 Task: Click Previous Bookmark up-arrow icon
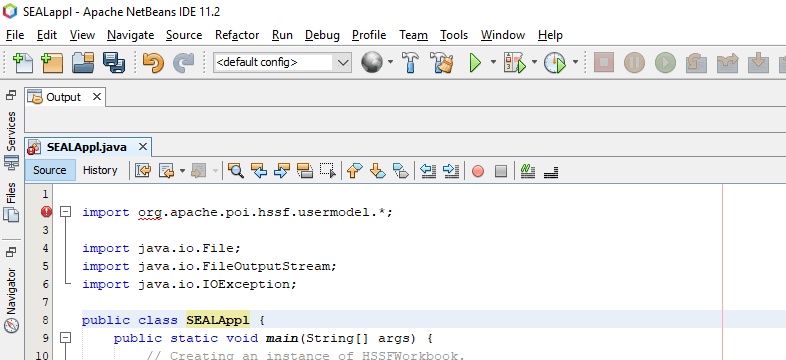pos(354,171)
